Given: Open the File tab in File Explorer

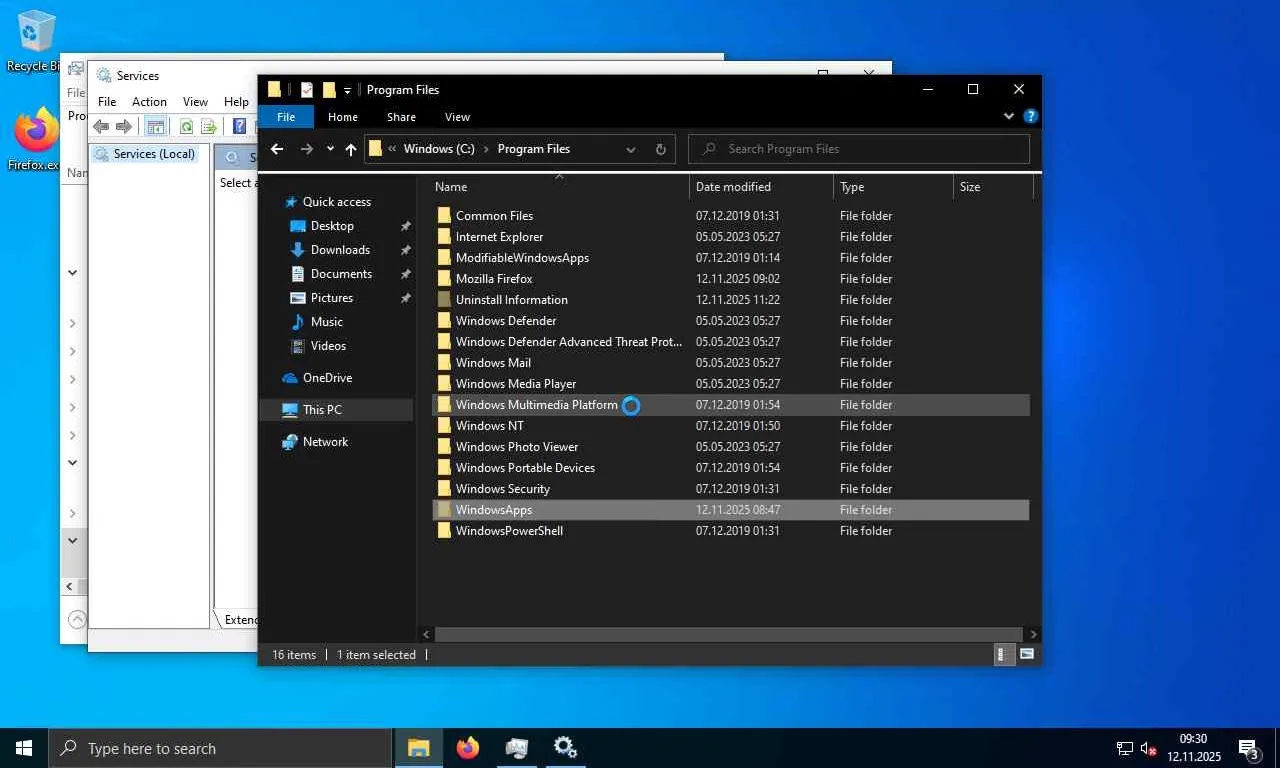Looking at the screenshot, I should point(286,117).
